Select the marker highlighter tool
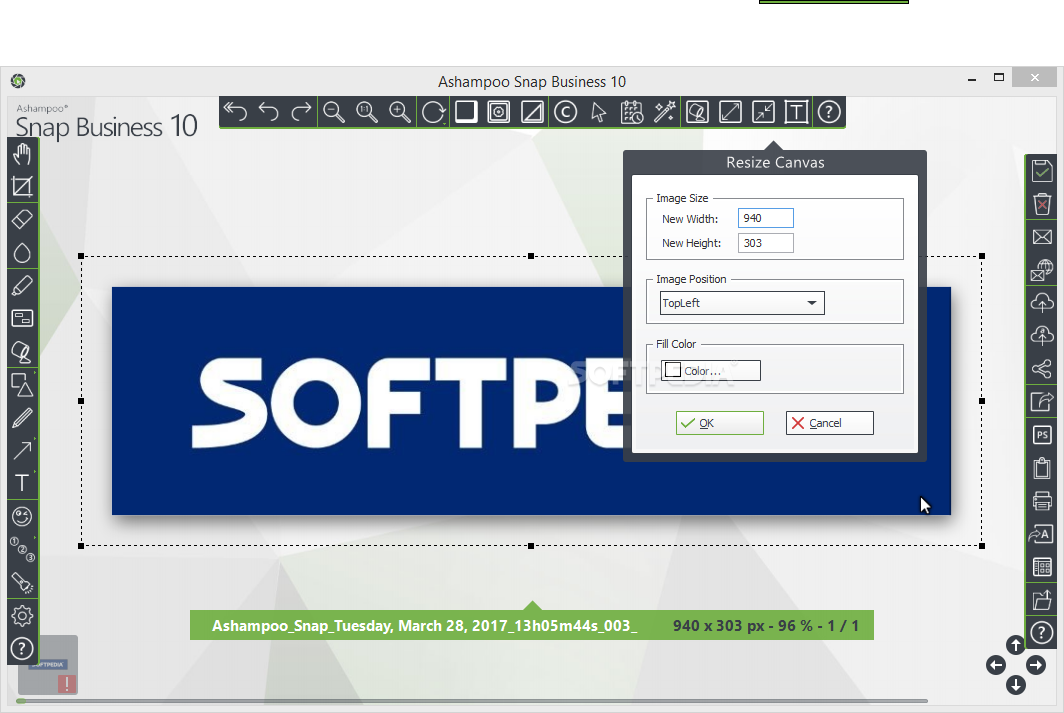 pyautogui.click(x=22, y=285)
